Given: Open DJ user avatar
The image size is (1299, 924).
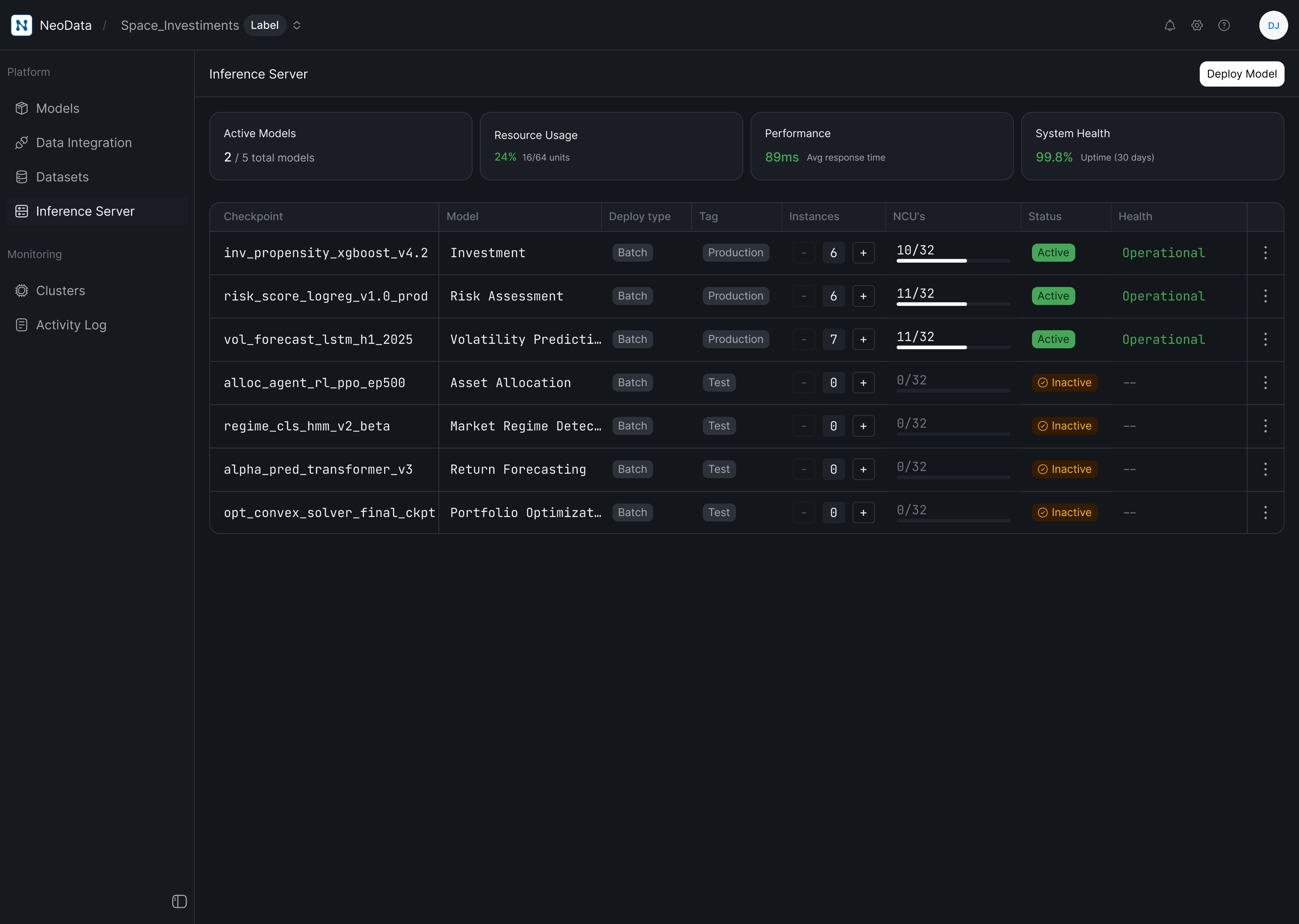Looking at the screenshot, I should click(x=1273, y=26).
